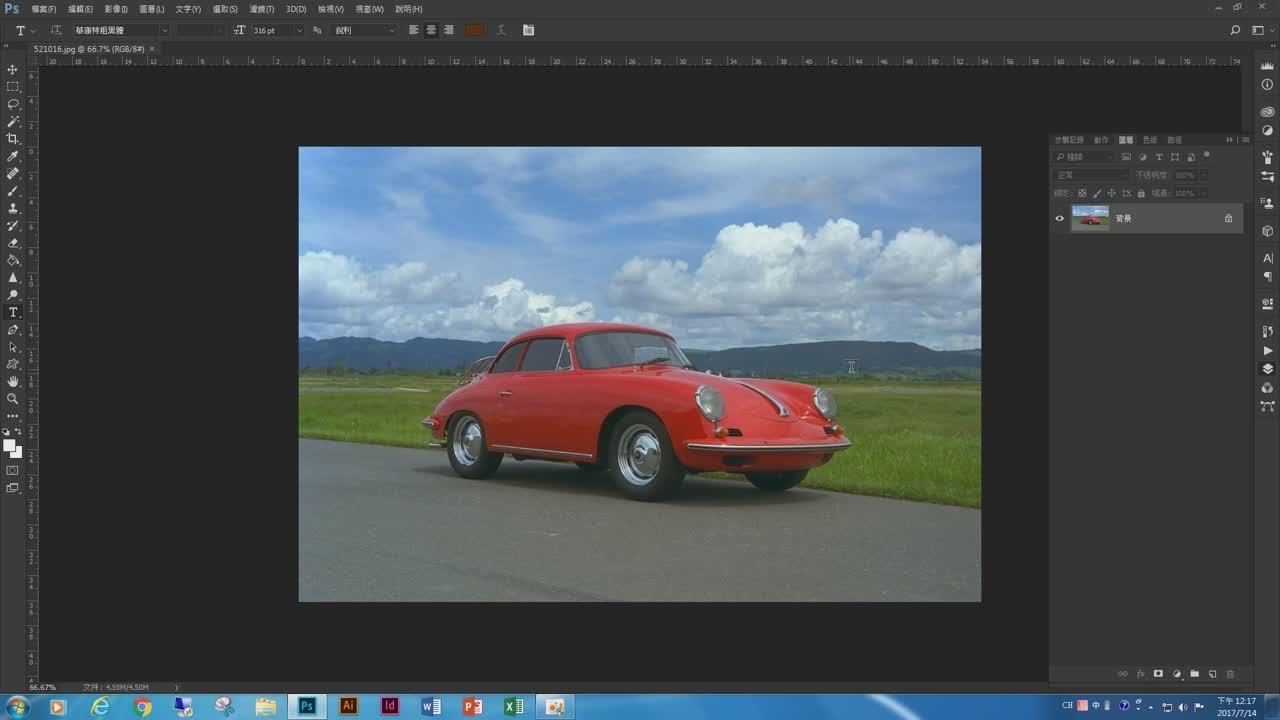Open the 編輯(E) menu
This screenshot has width=1280, height=720.
coord(80,9)
